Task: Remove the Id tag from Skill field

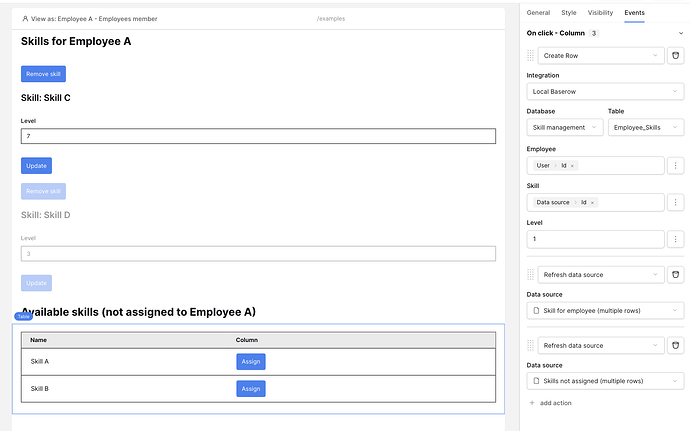Action: pyautogui.click(x=592, y=203)
